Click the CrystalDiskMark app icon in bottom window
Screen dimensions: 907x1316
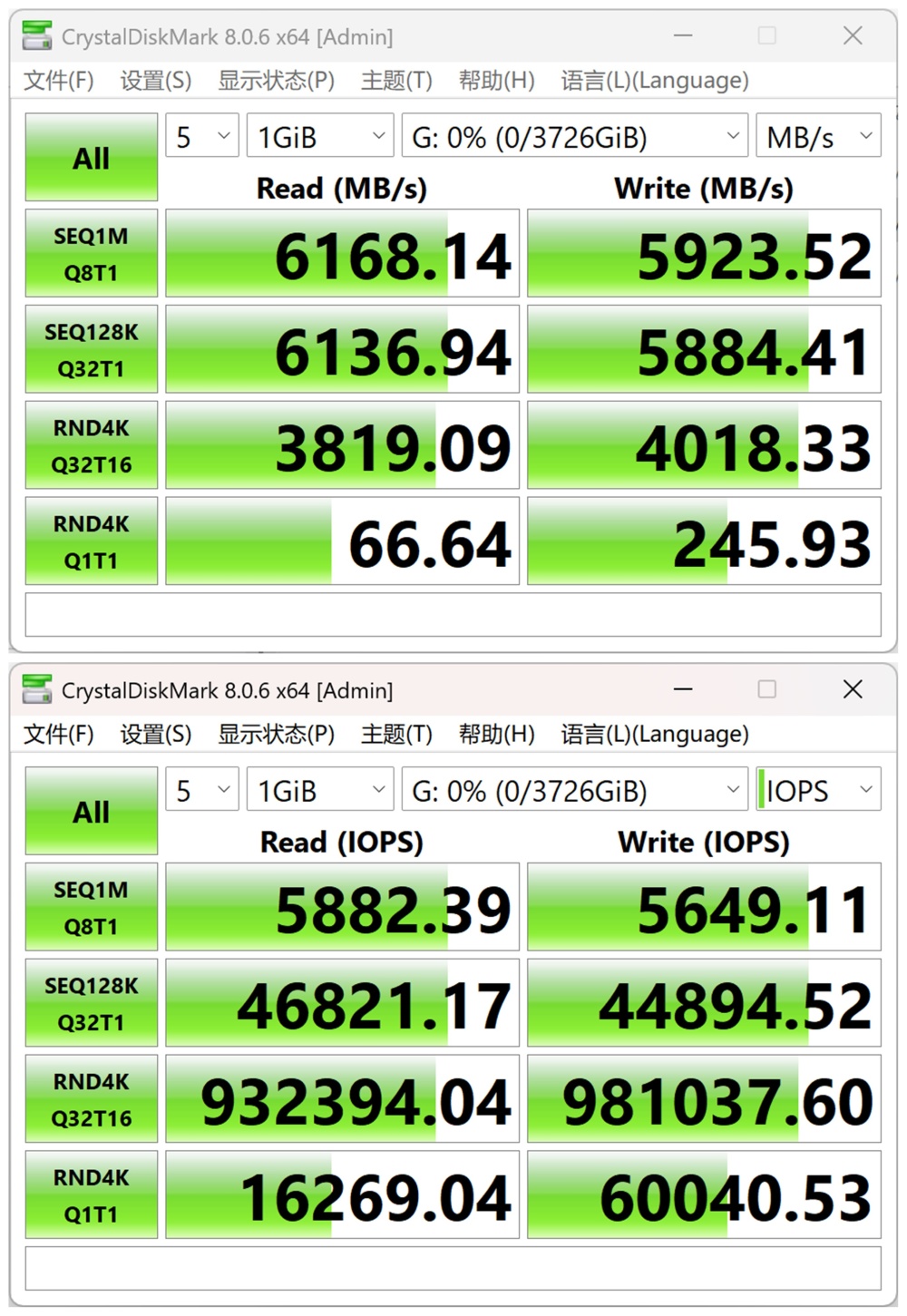click(x=37, y=689)
